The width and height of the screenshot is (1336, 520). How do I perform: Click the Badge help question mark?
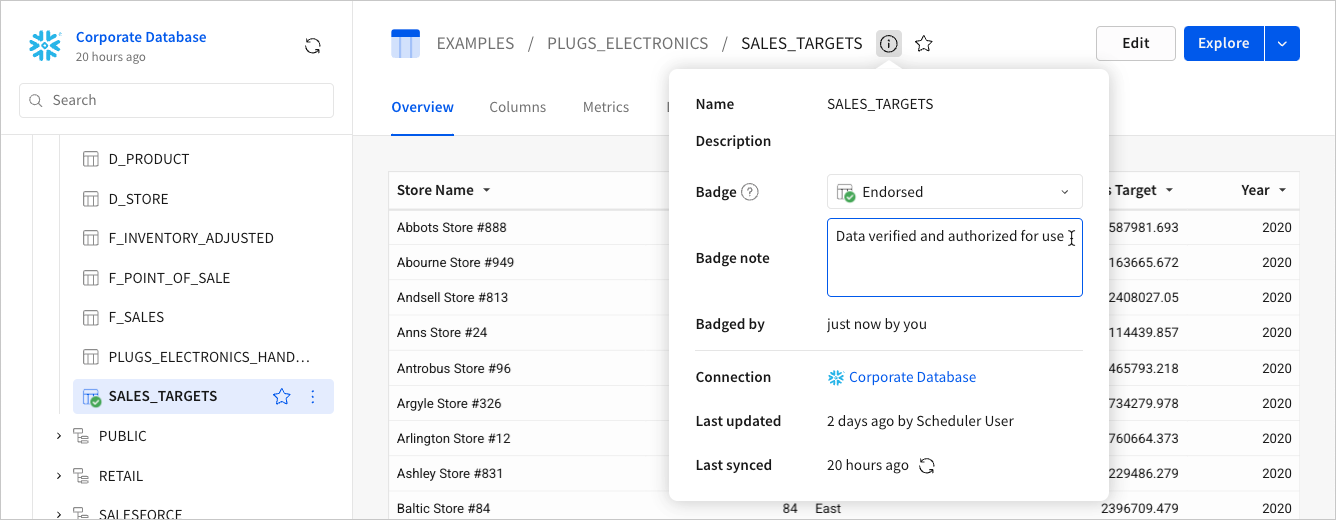click(750, 192)
